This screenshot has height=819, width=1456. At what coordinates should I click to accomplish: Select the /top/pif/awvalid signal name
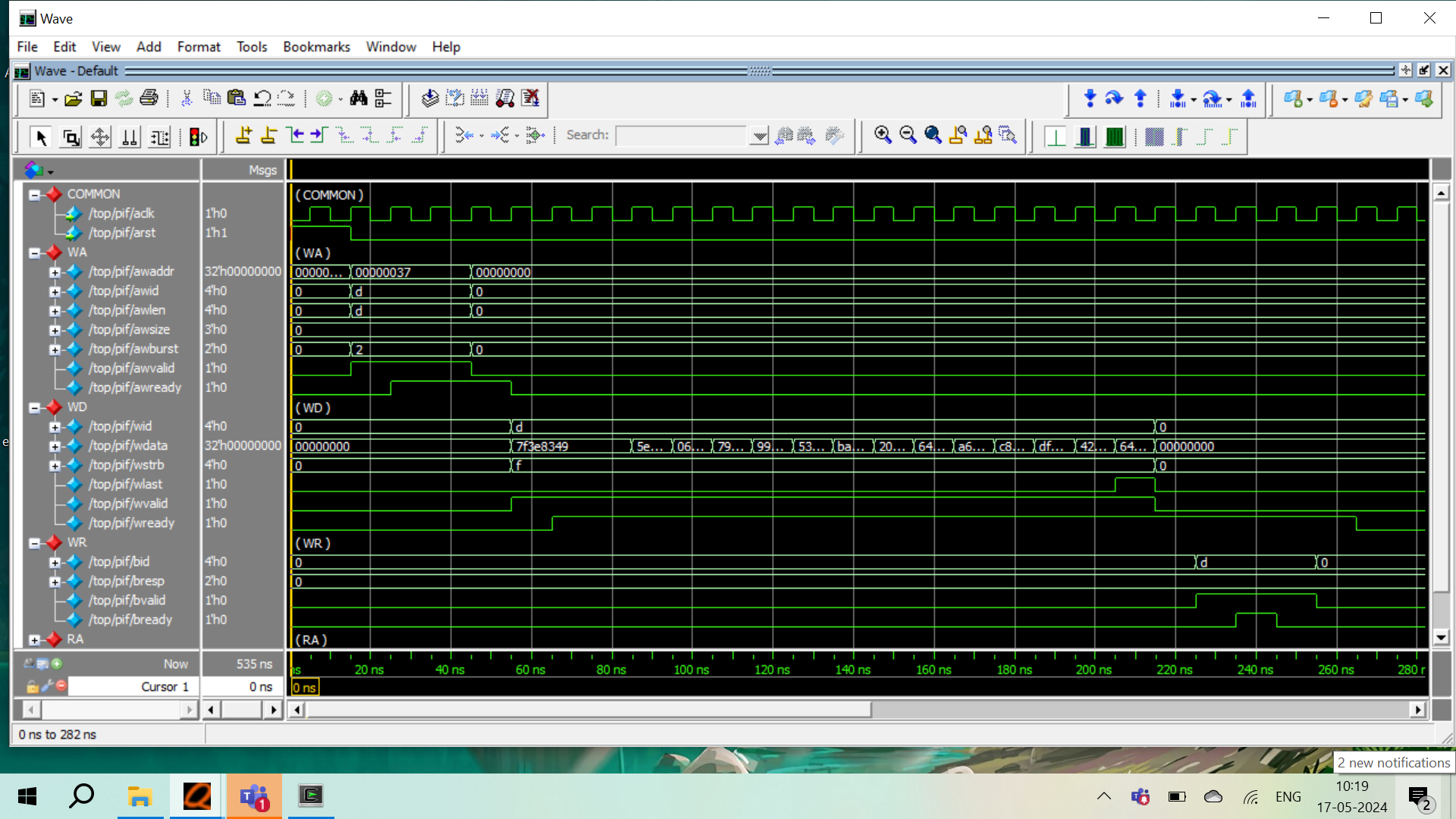[x=131, y=368]
